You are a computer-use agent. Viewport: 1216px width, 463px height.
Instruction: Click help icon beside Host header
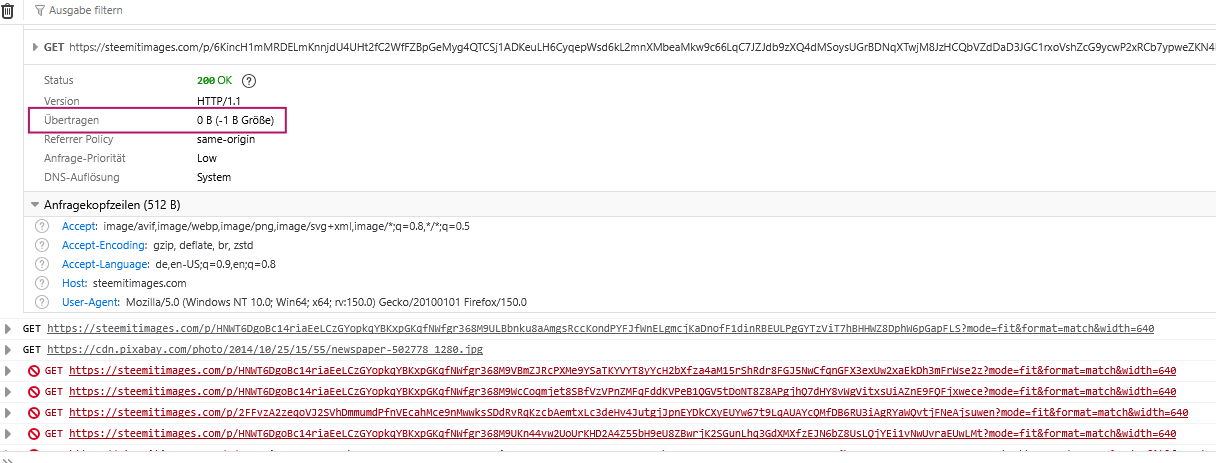coord(42,283)
